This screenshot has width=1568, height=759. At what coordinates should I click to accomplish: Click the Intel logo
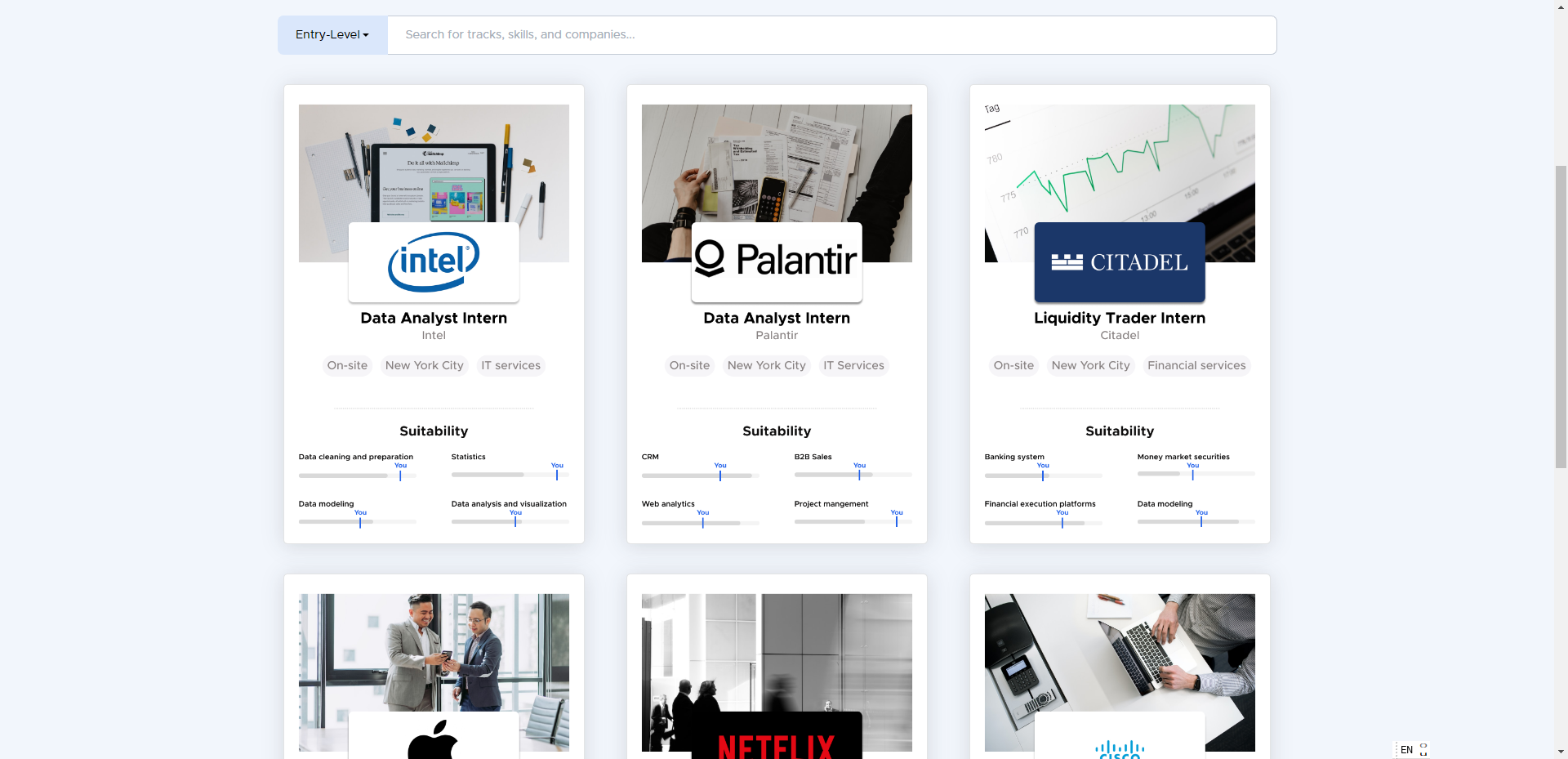[434, 262]
